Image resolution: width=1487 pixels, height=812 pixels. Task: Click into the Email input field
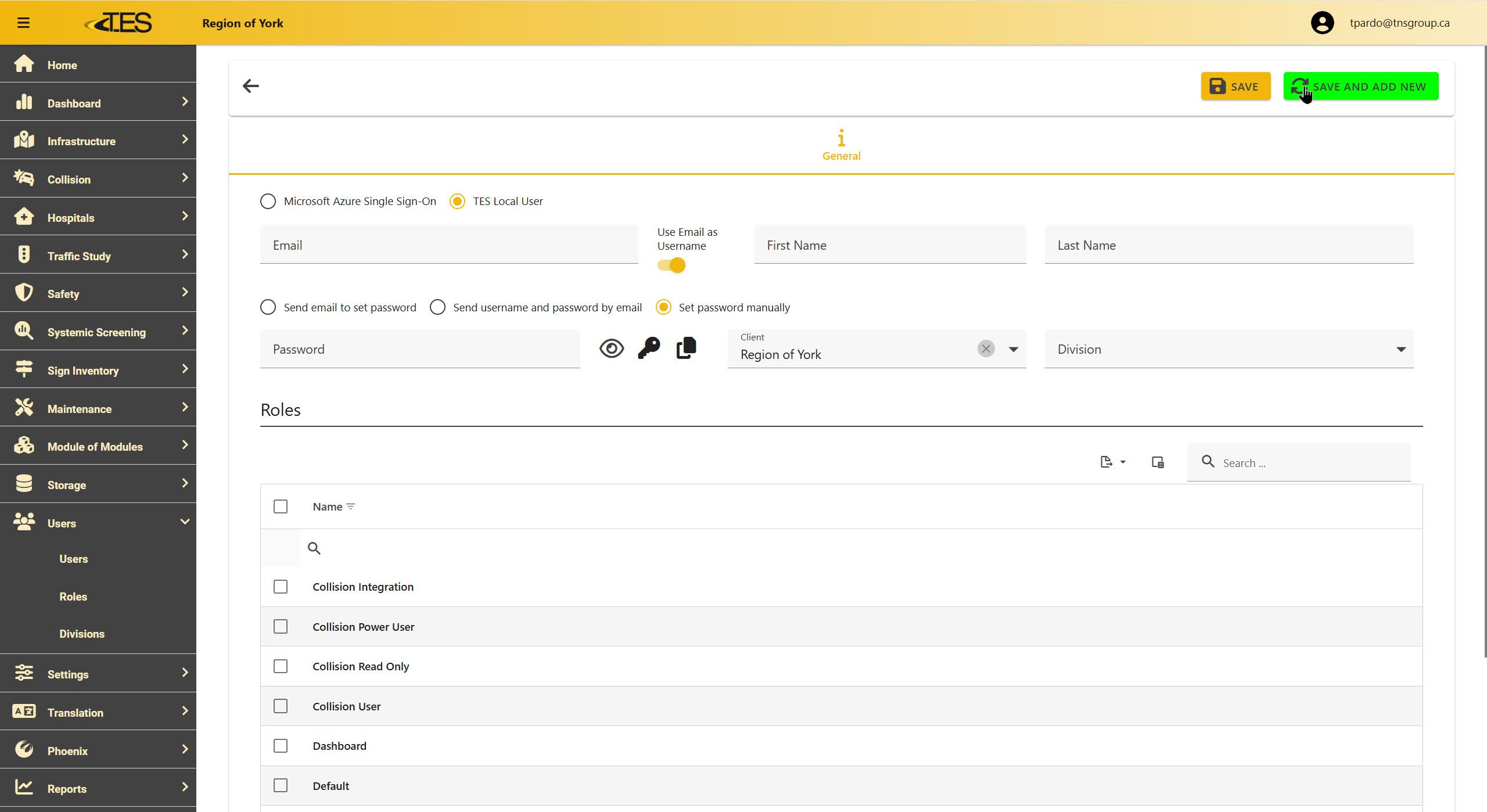pos(448,245)
